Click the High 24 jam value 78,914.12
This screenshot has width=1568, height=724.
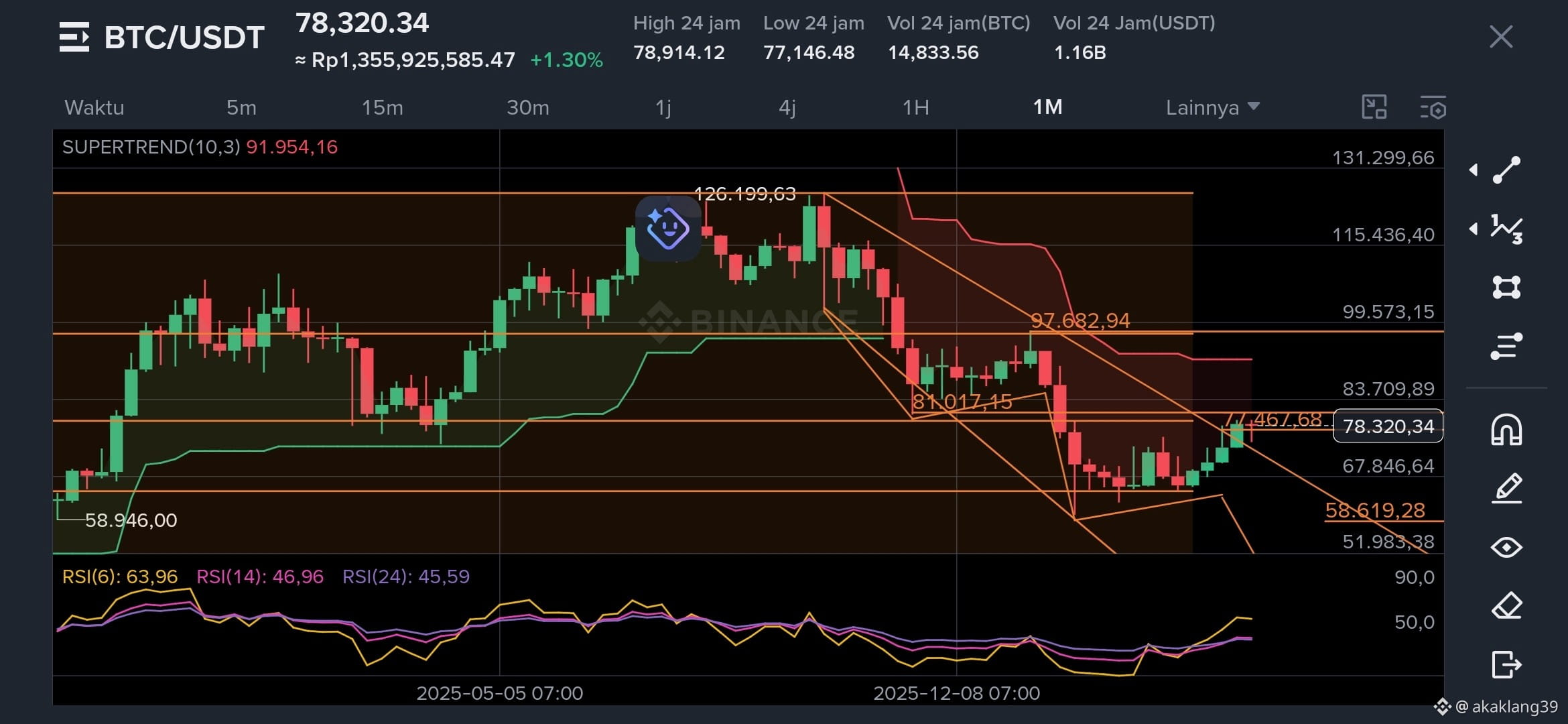point(679,52)
